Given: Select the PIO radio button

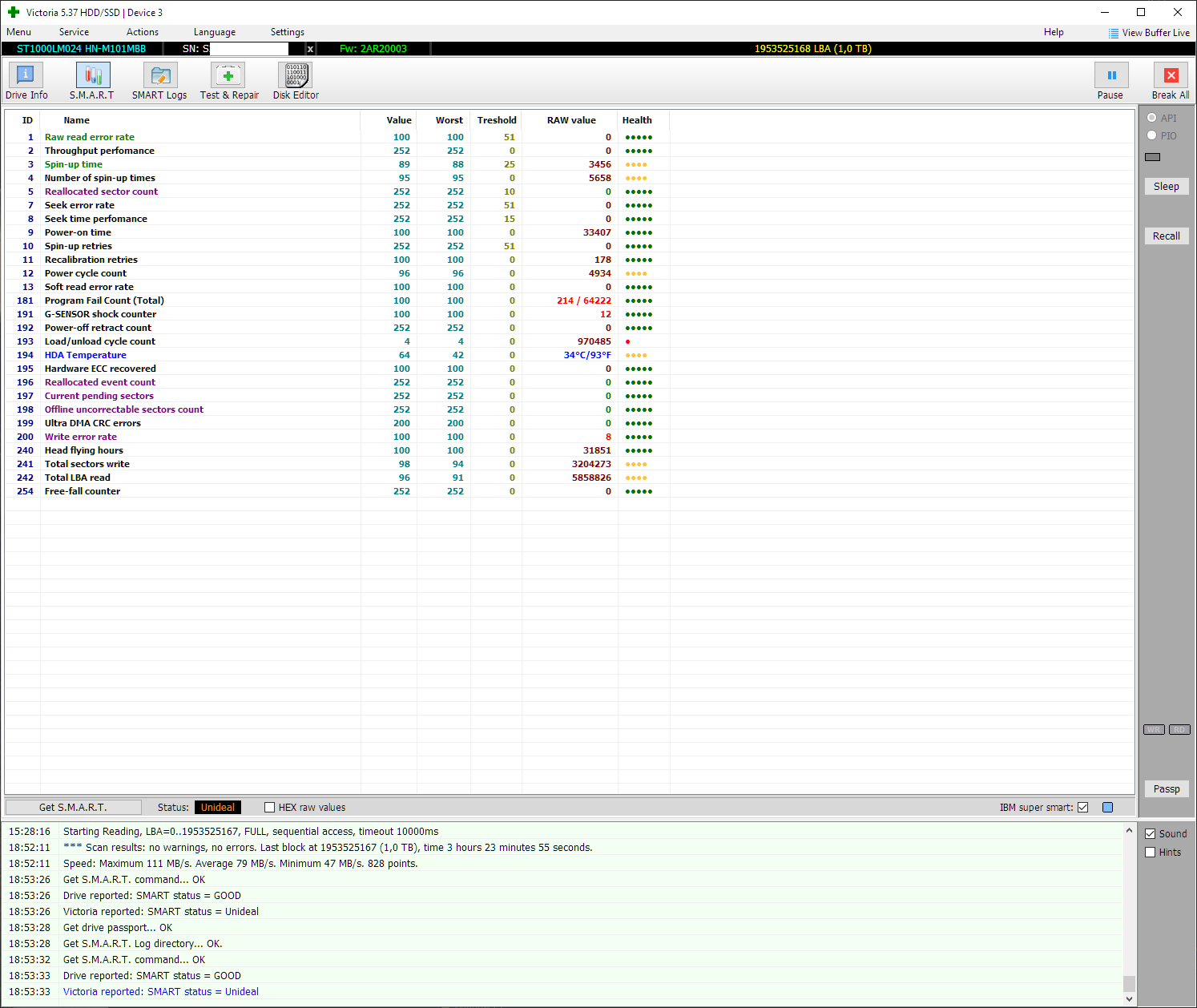Looking at the screenshot, I should 1152,135.
